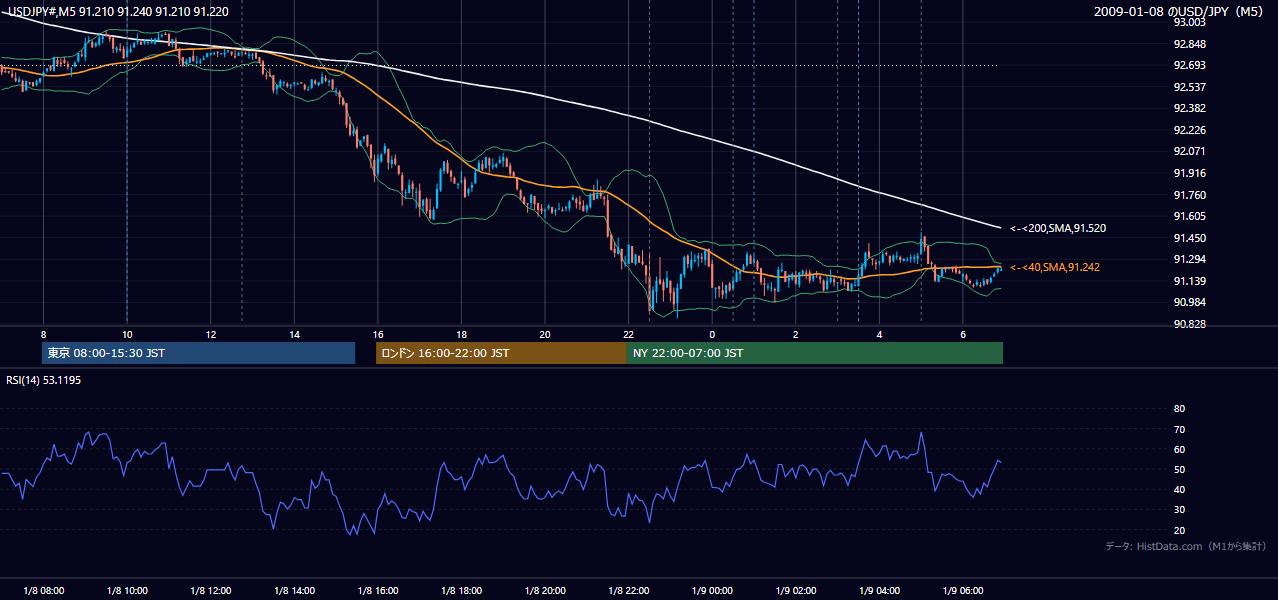Click RSI scale value 70

click(x=1179, y=429)
